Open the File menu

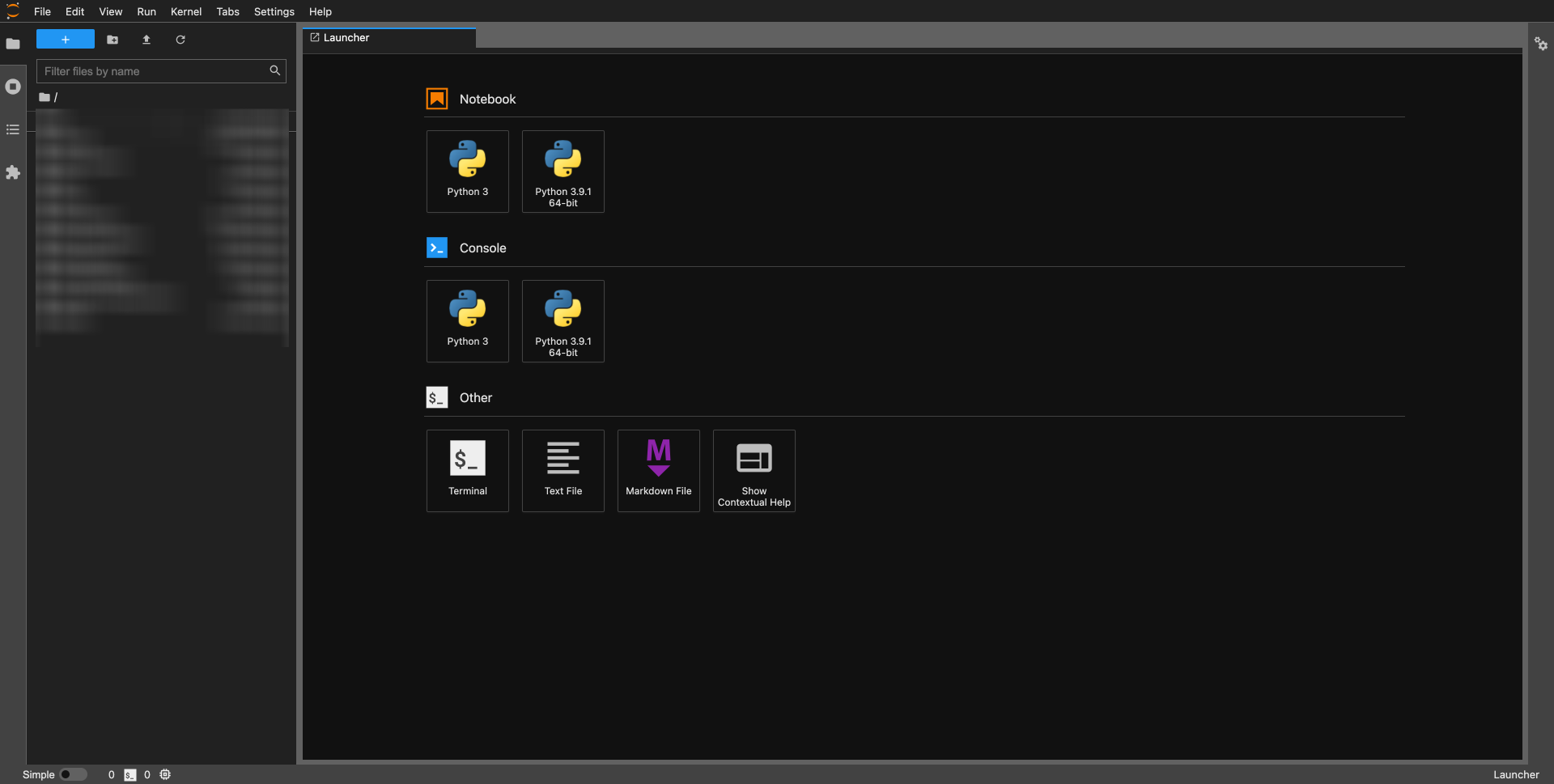point(42,11)
